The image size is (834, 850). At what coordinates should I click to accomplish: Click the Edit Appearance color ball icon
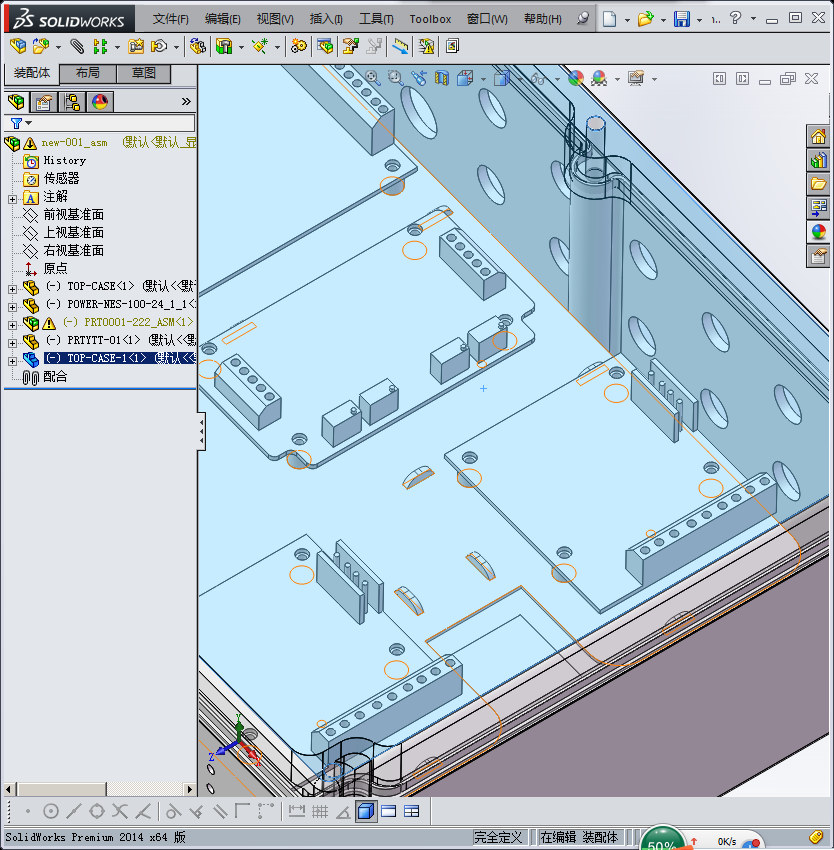[576, 79]
